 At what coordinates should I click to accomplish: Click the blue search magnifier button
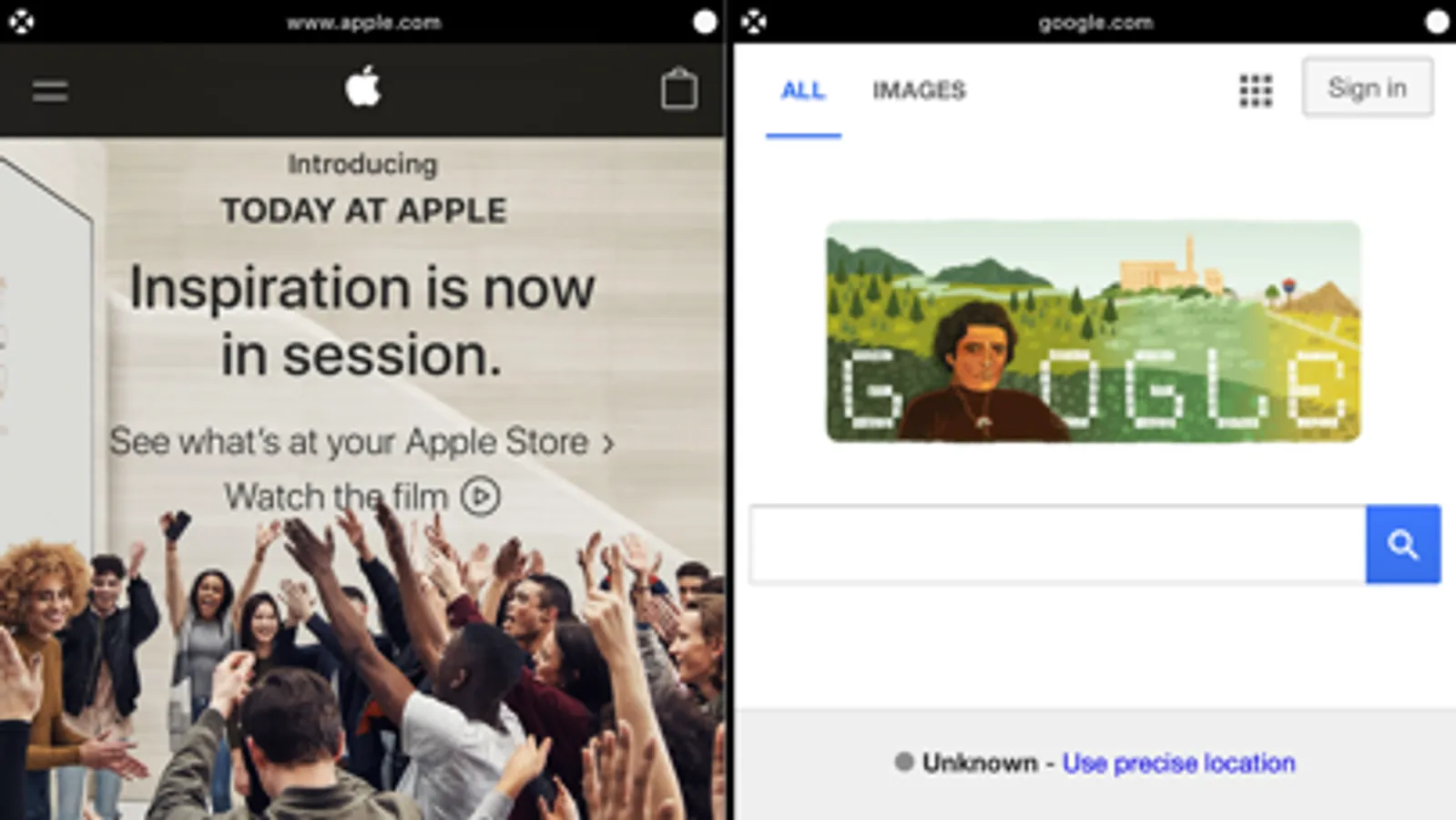tap(1403, 544)
